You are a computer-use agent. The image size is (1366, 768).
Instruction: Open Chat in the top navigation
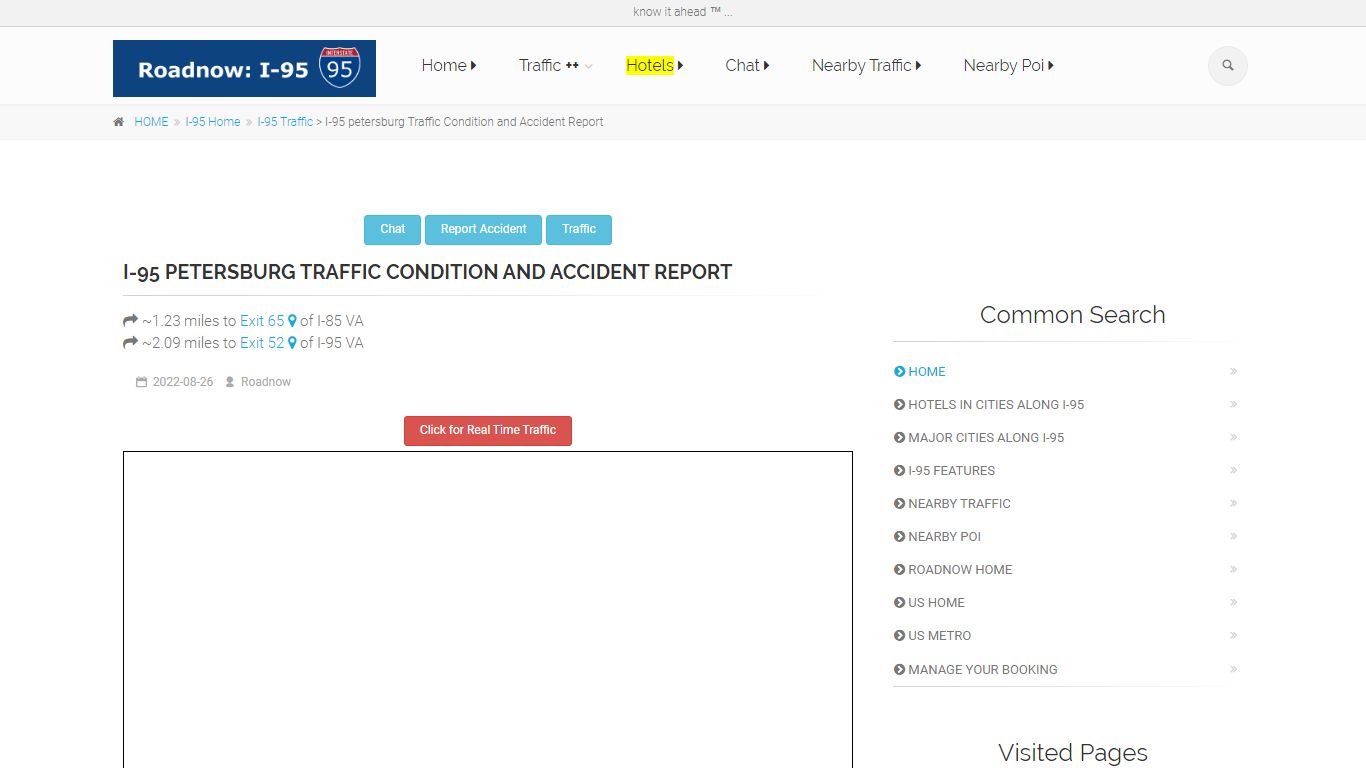coord(742,66)
